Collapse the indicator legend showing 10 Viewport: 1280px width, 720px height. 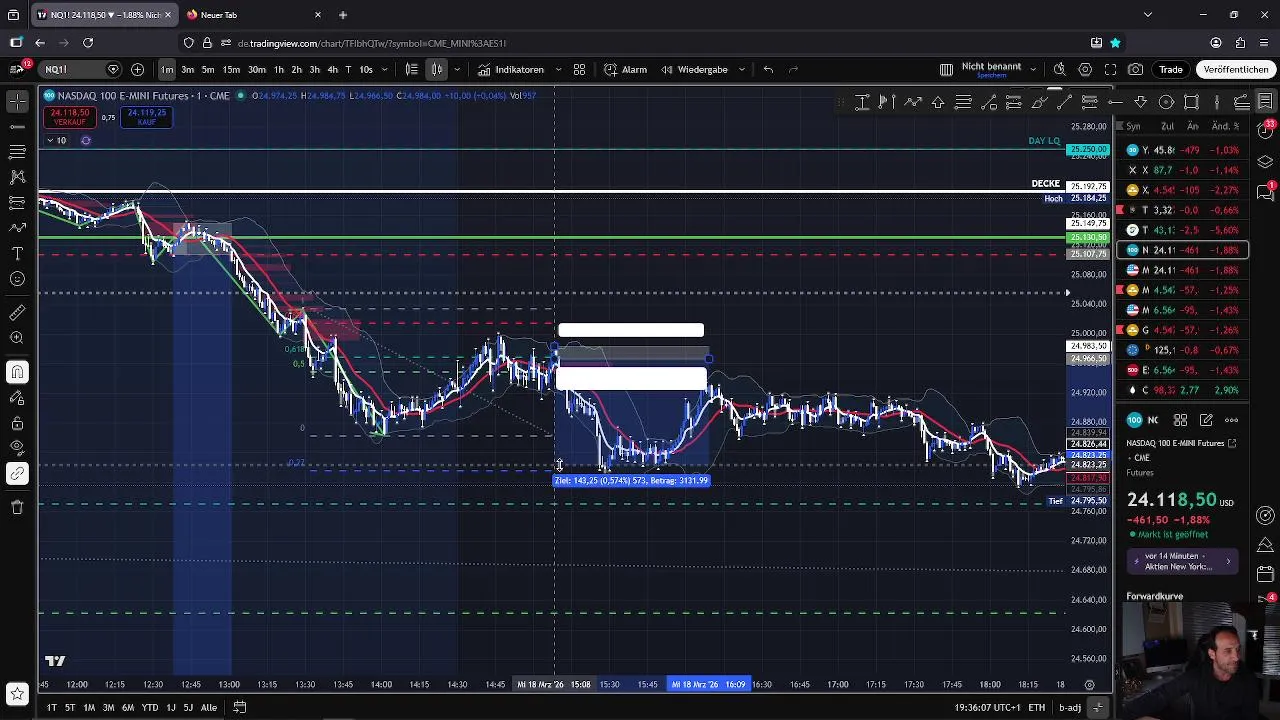[55, 140]
